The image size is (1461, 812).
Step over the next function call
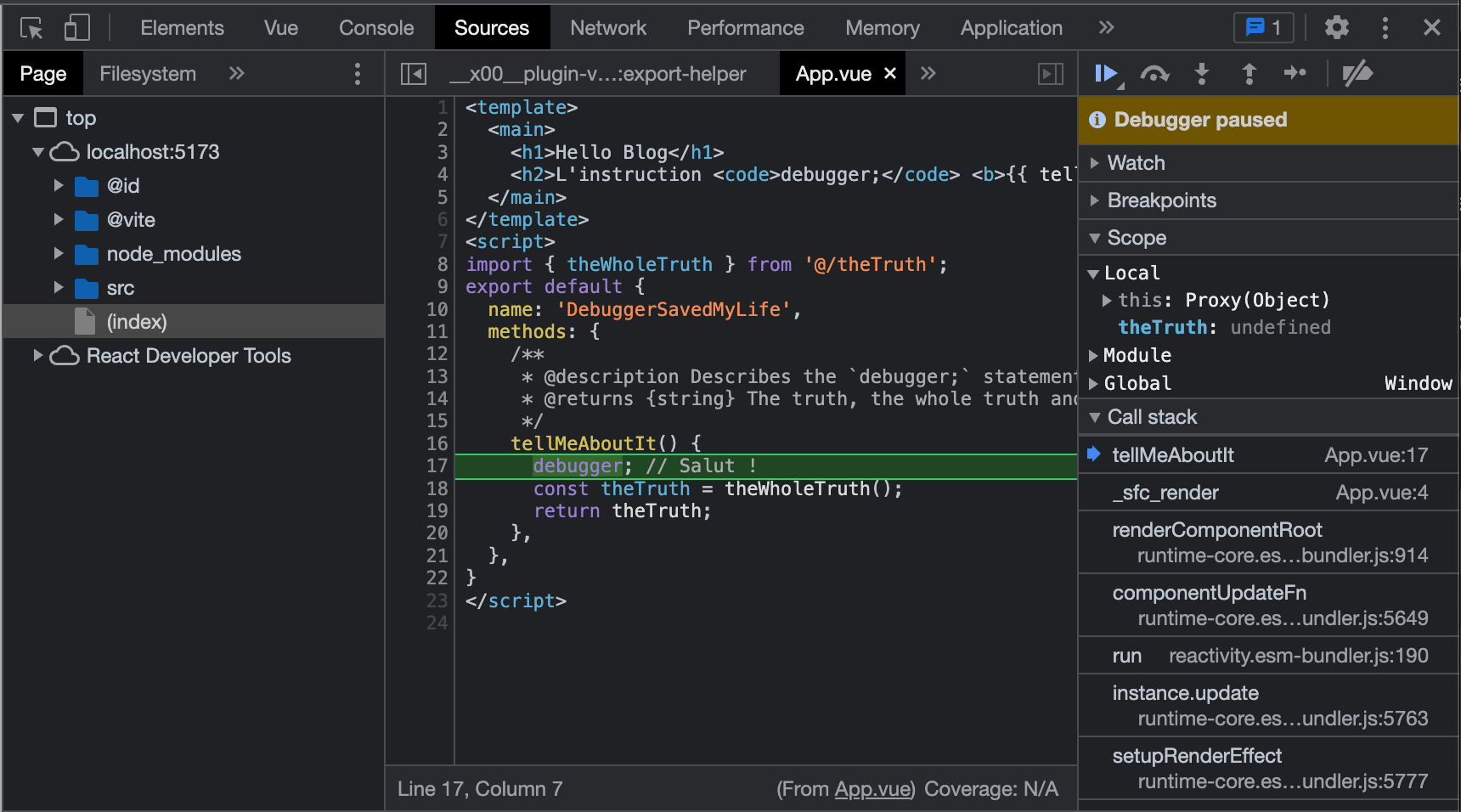click(1154, 73)
